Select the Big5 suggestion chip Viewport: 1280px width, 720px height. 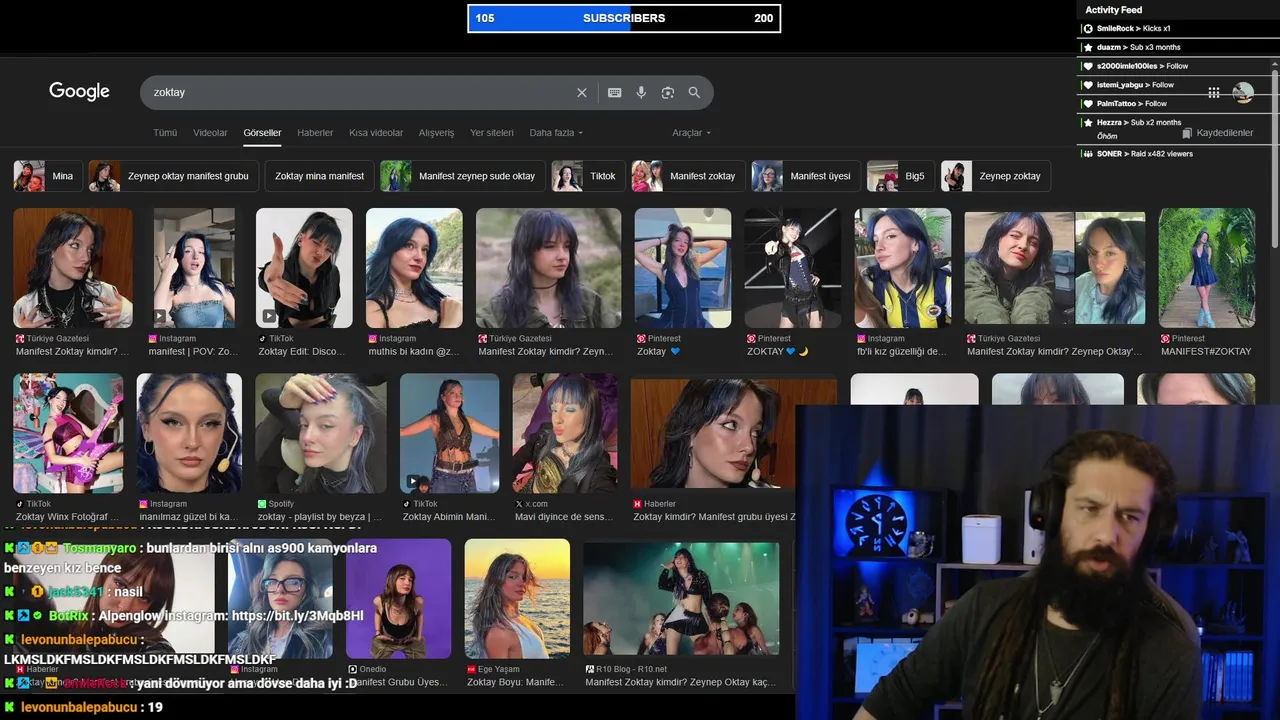[901, 176]
